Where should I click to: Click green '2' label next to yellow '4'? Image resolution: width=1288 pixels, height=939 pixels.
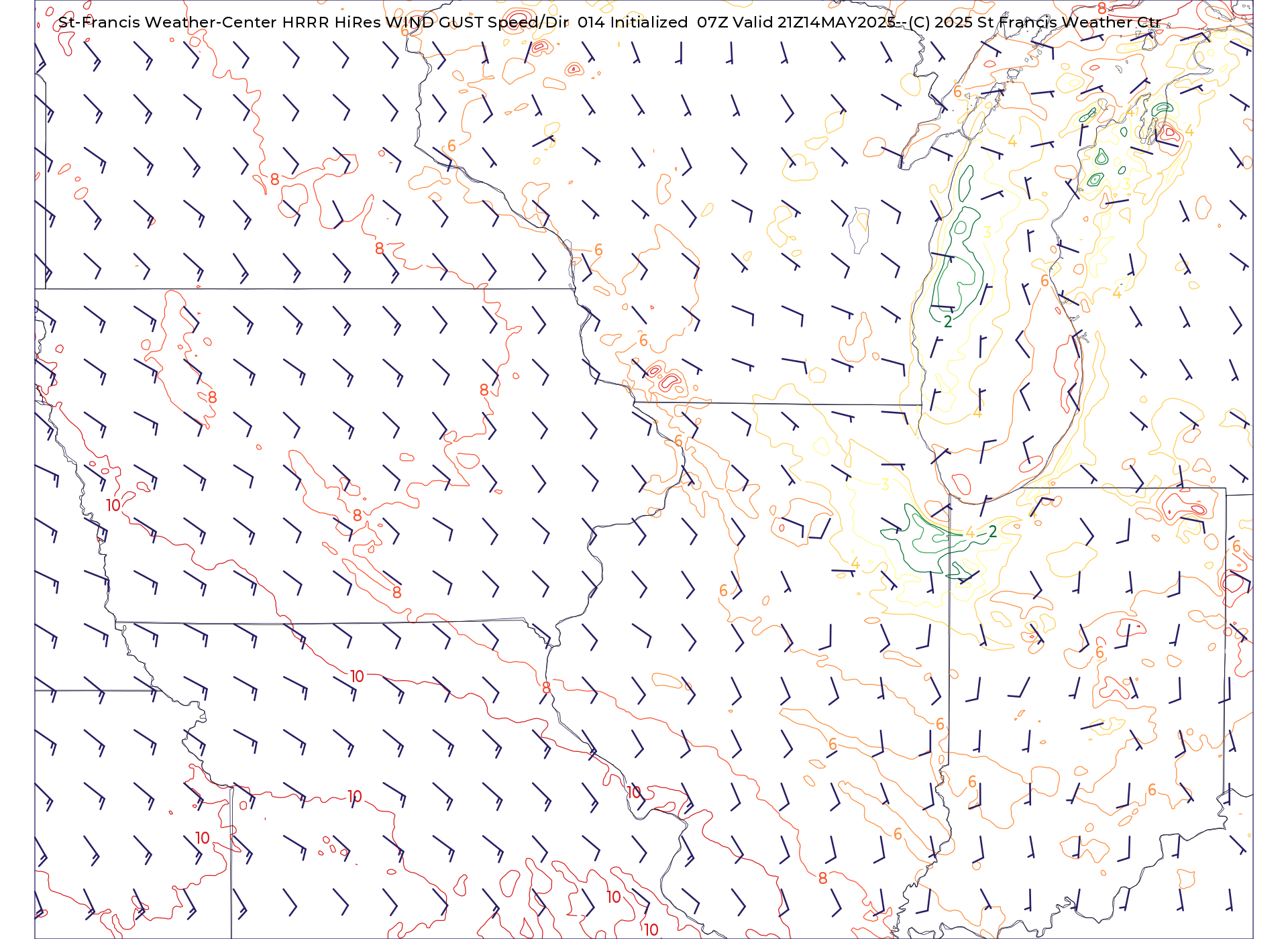993,532
